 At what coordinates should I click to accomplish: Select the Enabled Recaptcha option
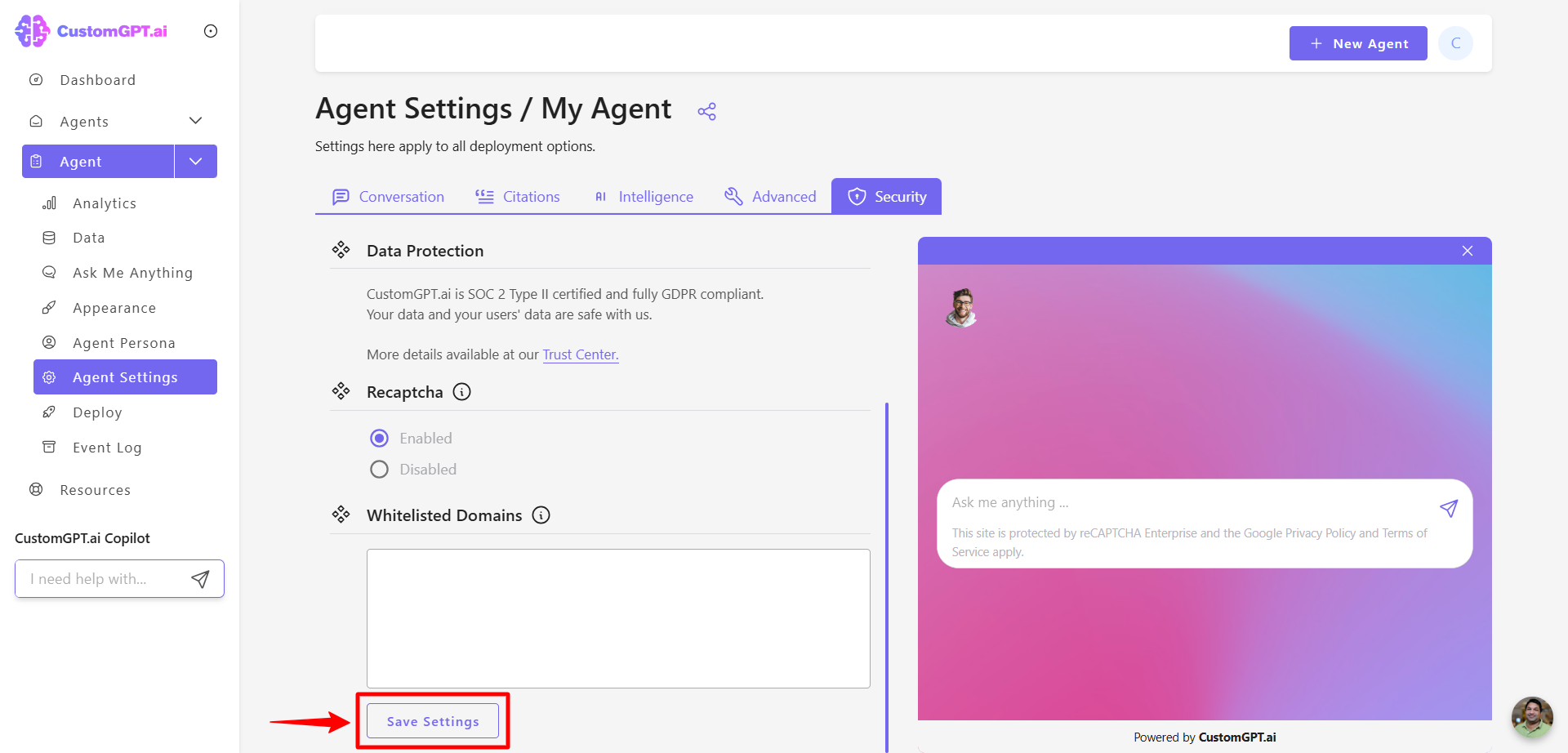379,439
